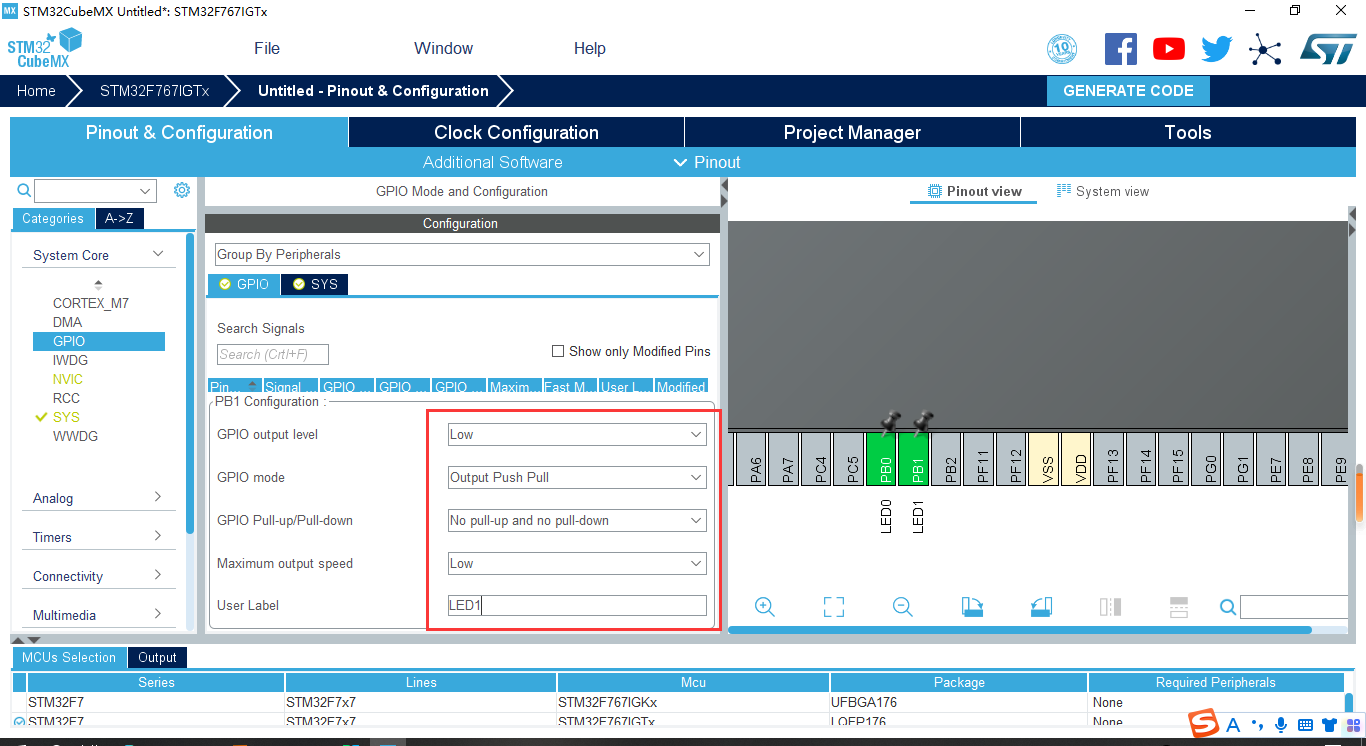Image resolution: width=1366 pixels, height=746 pixels.
Task: Switch Sogou English/Chinese input mode
Action: click(1233, 725)
